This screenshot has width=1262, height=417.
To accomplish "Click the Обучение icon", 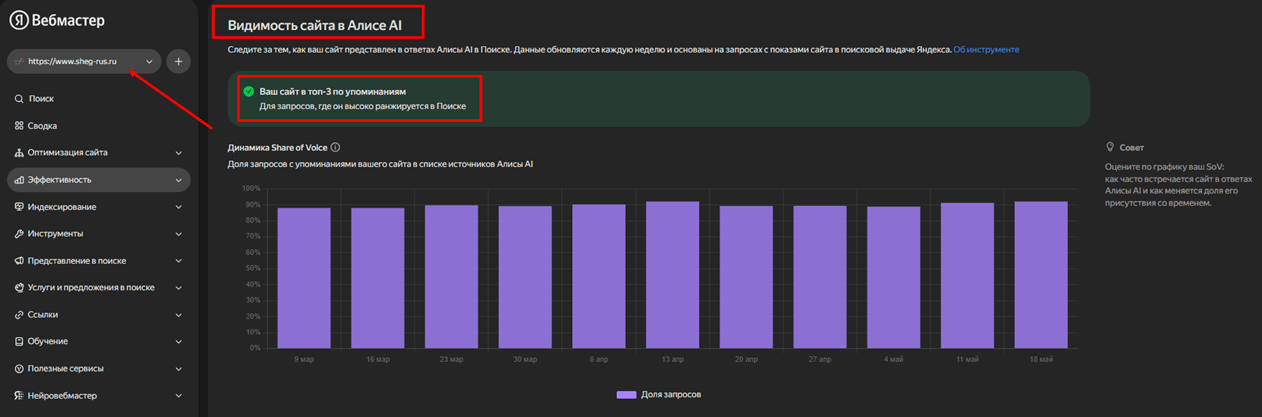I will click(19, 342).
